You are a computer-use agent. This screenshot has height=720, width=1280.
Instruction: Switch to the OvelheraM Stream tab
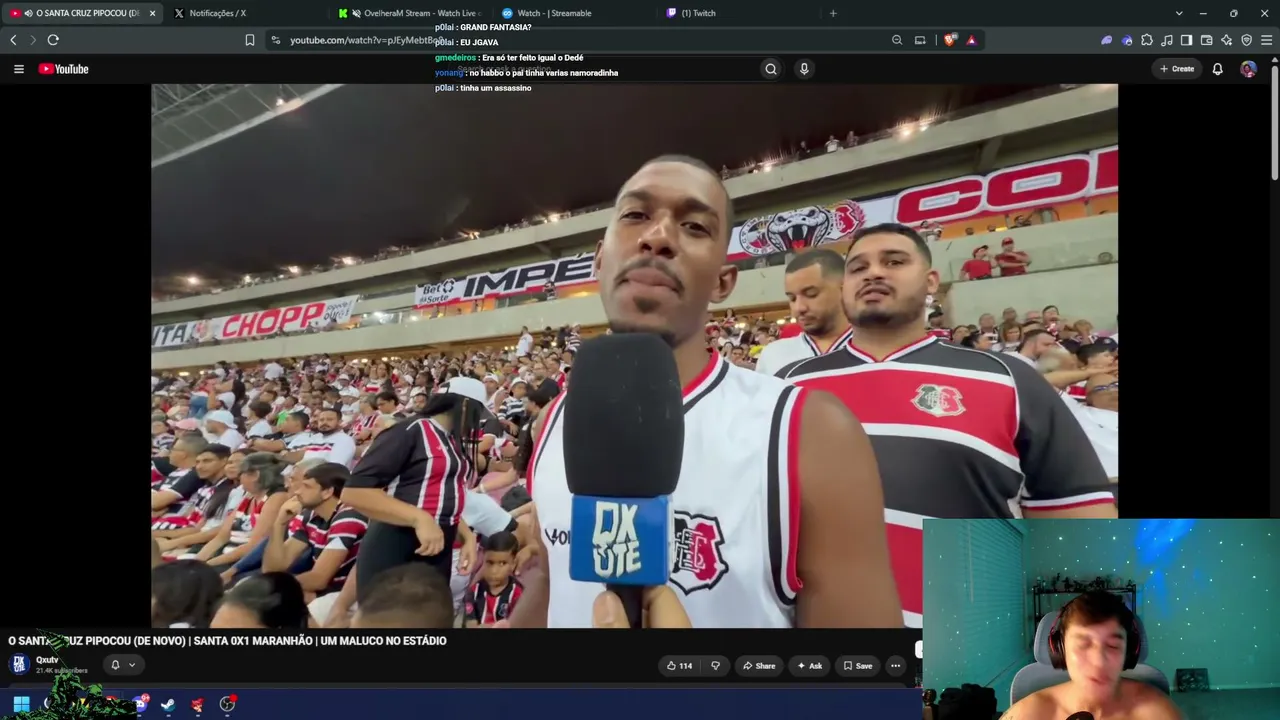tap(410, 13)
